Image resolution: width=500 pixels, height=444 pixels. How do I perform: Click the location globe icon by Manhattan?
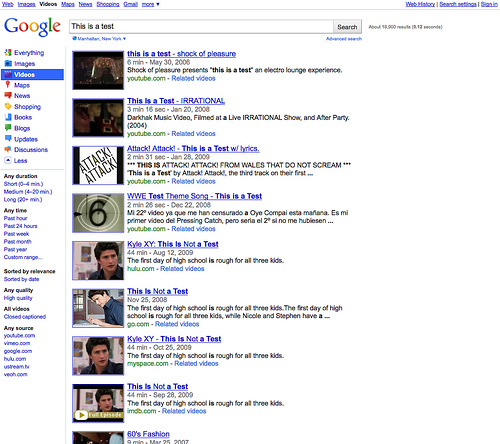pyautogui.click(x=75, y=38)
